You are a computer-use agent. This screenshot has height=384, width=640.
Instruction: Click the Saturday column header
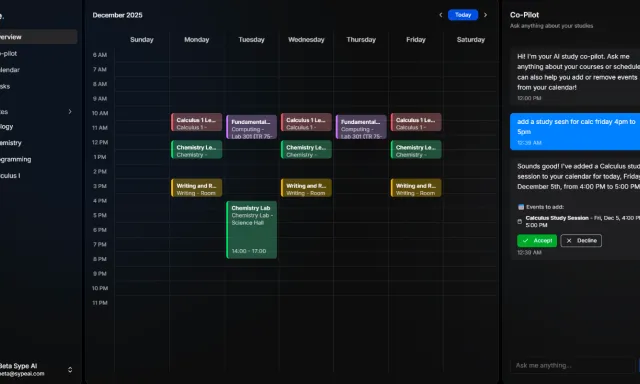(471, 40)
